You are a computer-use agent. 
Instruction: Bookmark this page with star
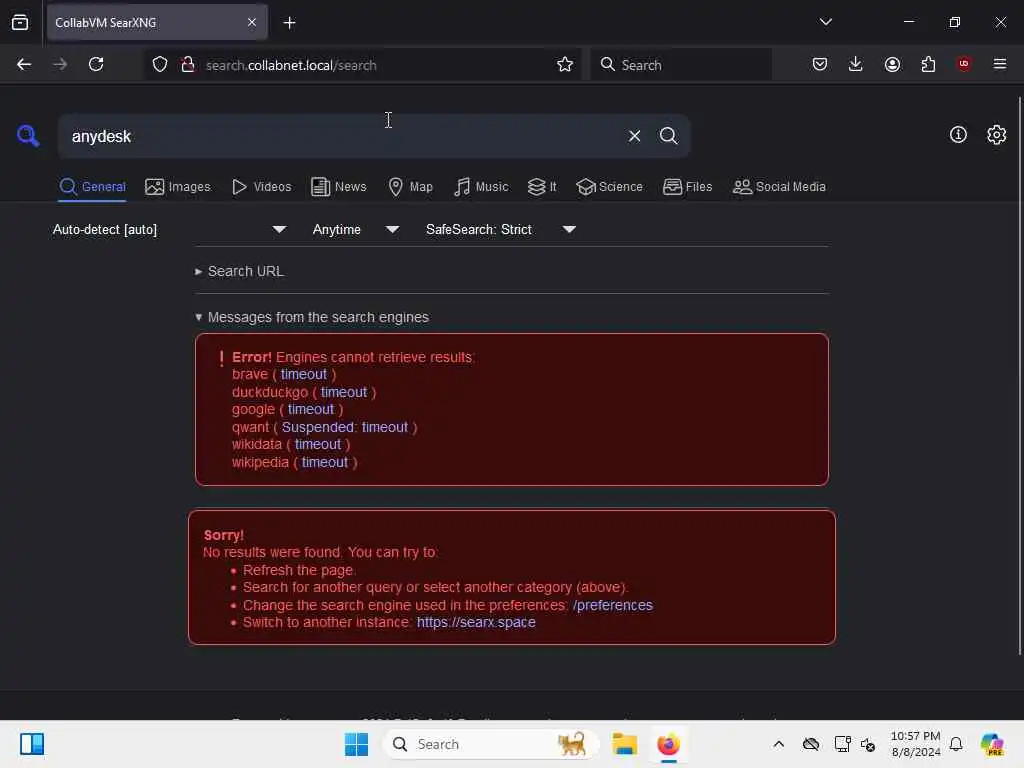[x=565, y=64]
